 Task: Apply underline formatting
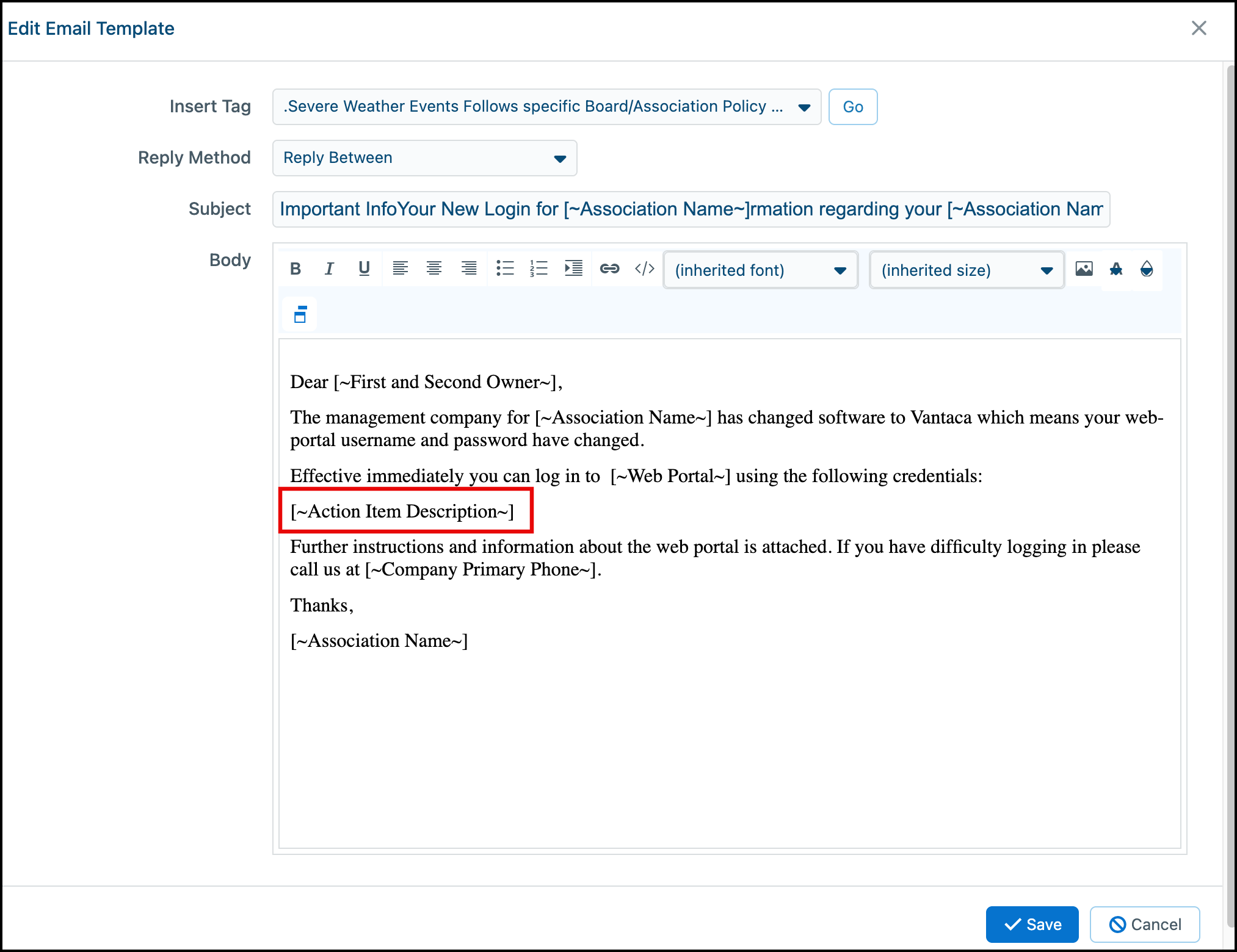(x=364, y=269)
